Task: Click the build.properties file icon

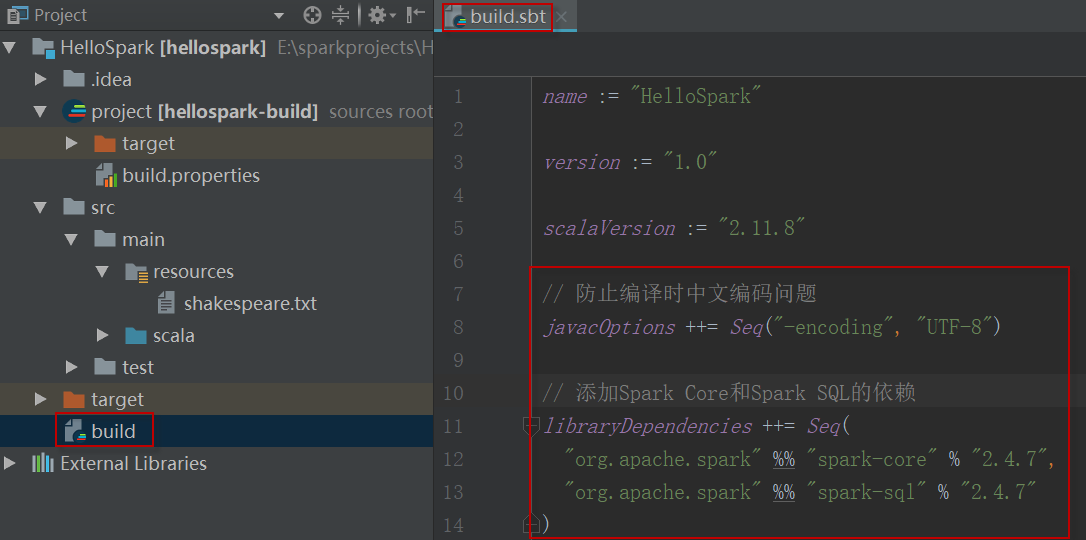Action: pos(106,176)
